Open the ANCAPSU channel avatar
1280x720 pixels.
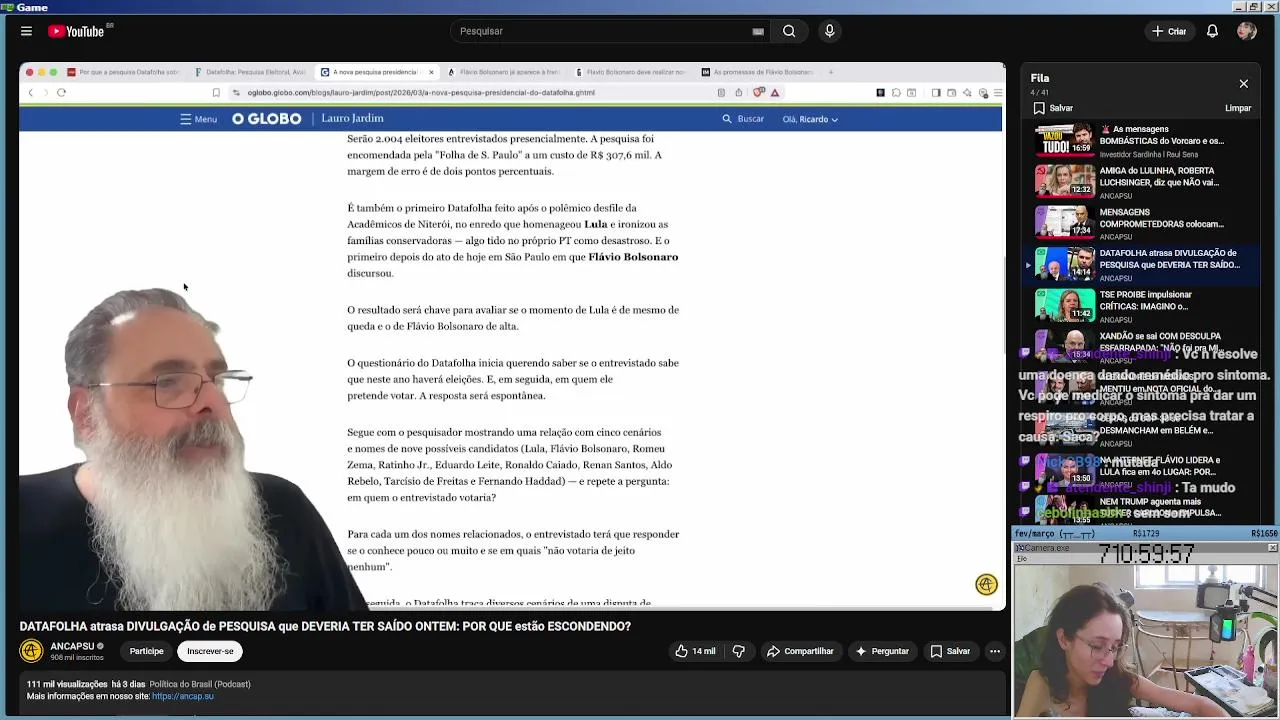pos(31,651)
